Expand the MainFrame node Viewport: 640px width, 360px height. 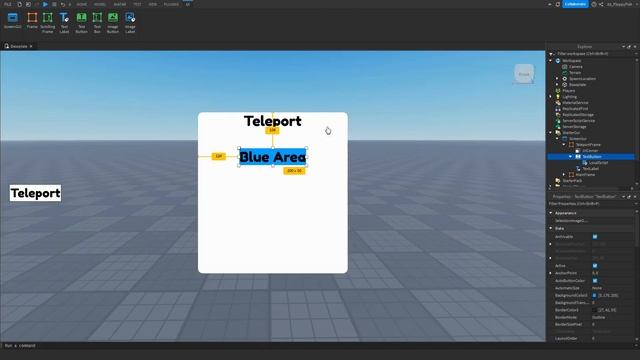pos(564,175)
